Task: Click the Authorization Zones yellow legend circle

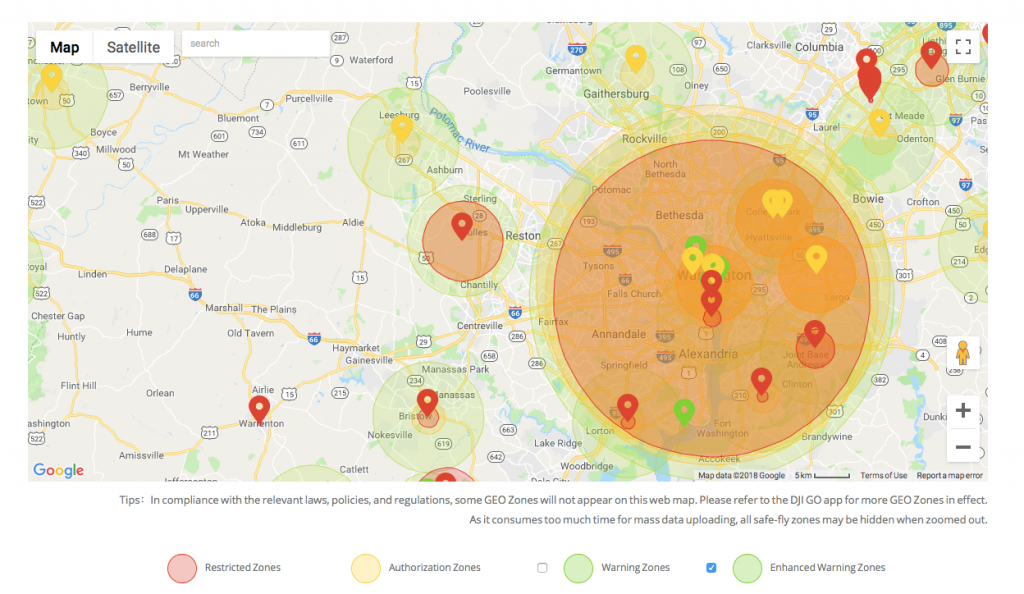Action: pos(365,567)
